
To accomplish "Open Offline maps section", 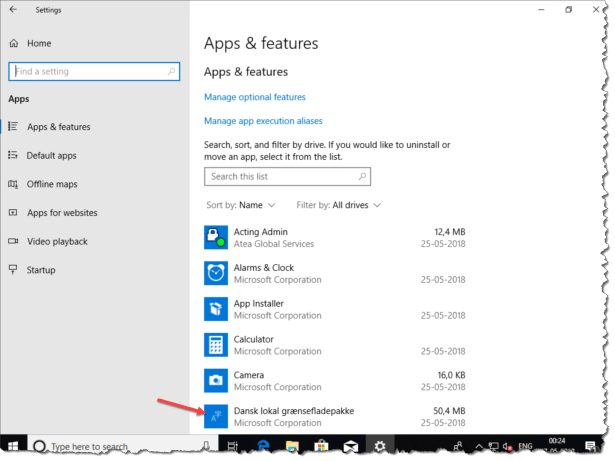I will click(52, 184).
